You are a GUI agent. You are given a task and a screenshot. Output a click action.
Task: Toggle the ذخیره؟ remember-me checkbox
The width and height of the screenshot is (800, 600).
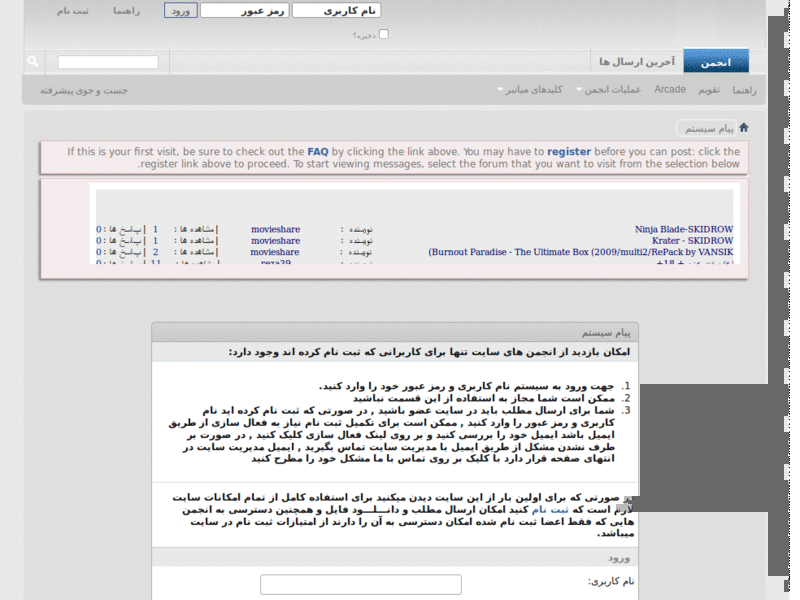(384, 34)
